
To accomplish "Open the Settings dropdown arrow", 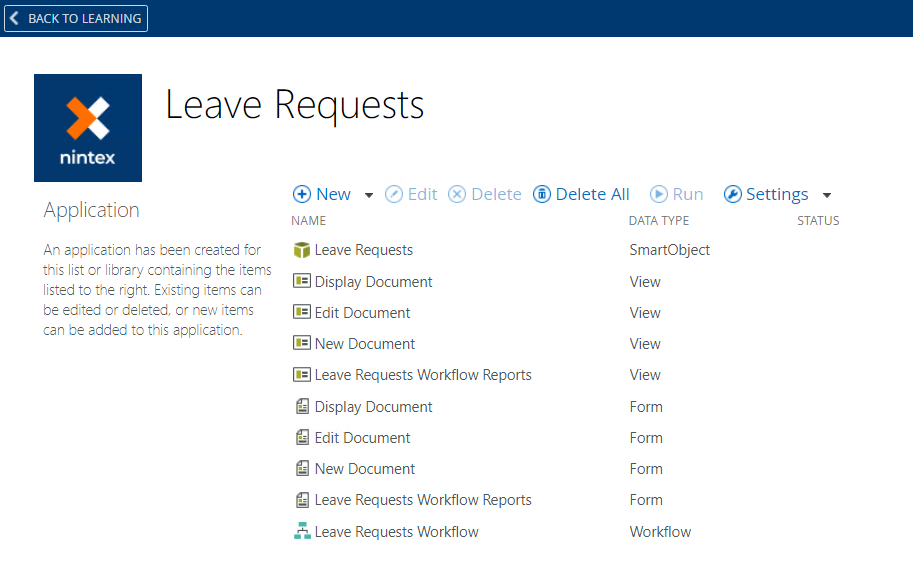I will coord(827,195).
